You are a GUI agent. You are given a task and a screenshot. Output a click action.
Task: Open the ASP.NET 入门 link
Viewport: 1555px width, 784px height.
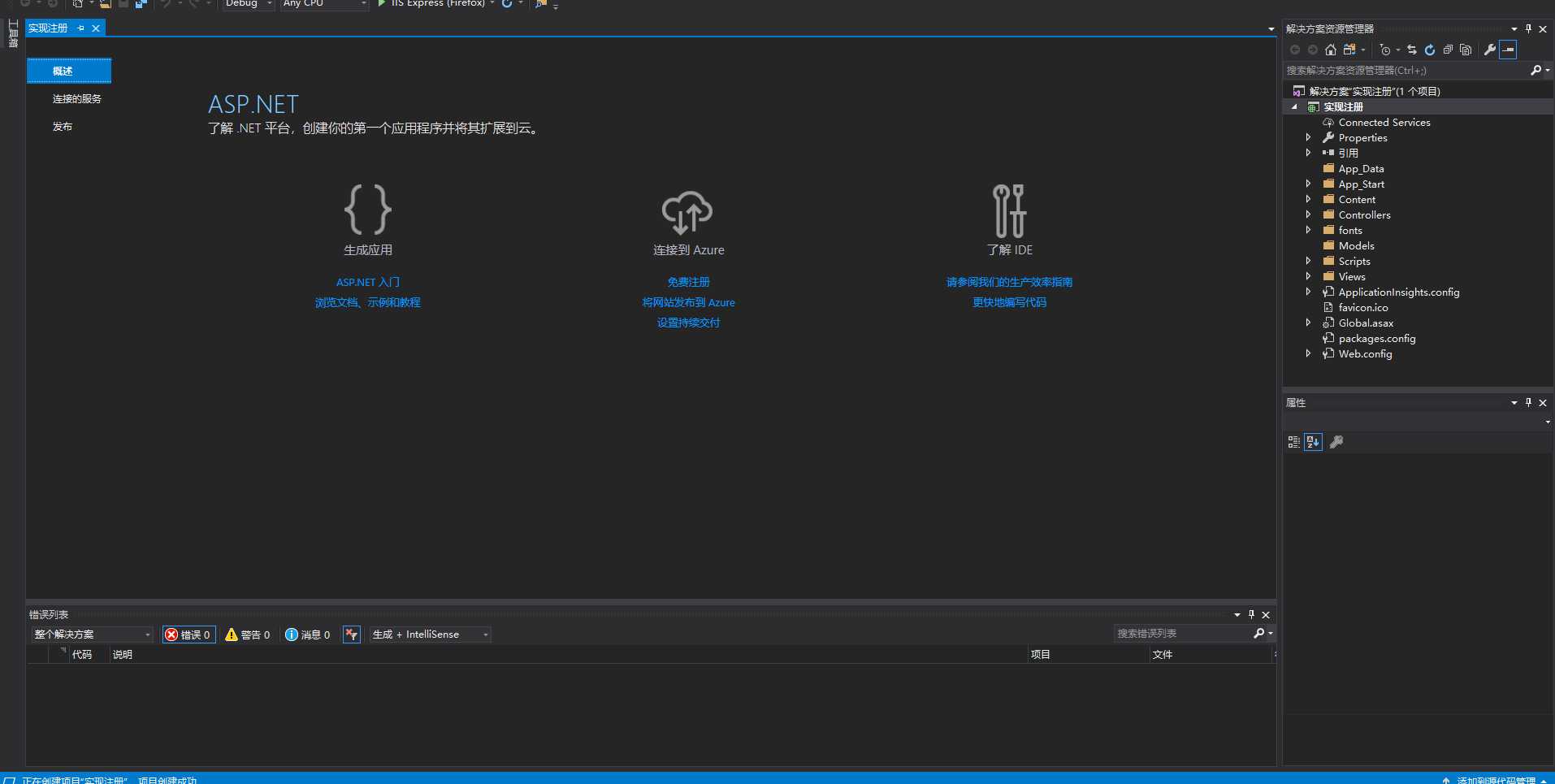[368, 282]
